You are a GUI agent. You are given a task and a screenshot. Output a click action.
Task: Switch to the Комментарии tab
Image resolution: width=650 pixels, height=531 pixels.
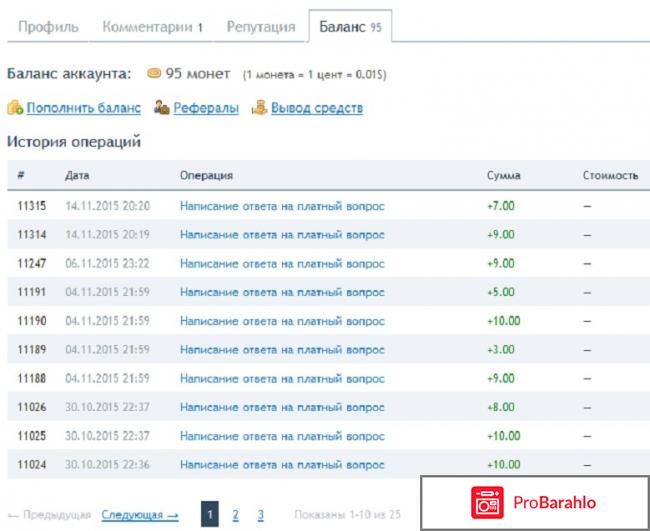(152, 27)
